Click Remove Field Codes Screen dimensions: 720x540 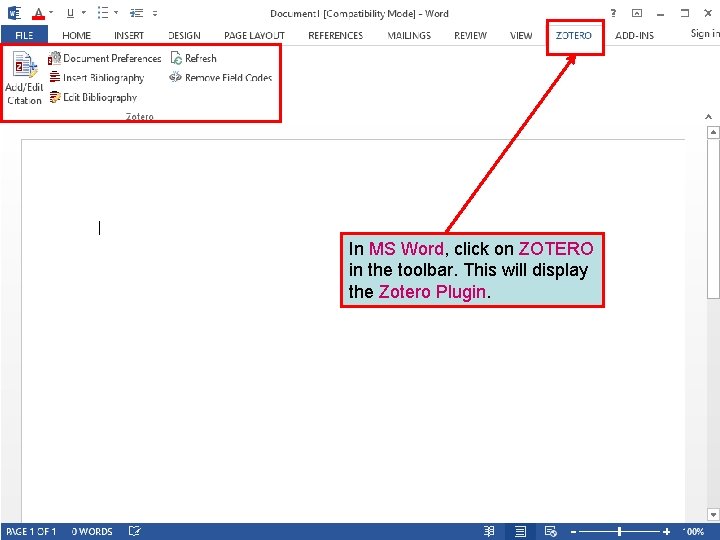coord(220,78)
